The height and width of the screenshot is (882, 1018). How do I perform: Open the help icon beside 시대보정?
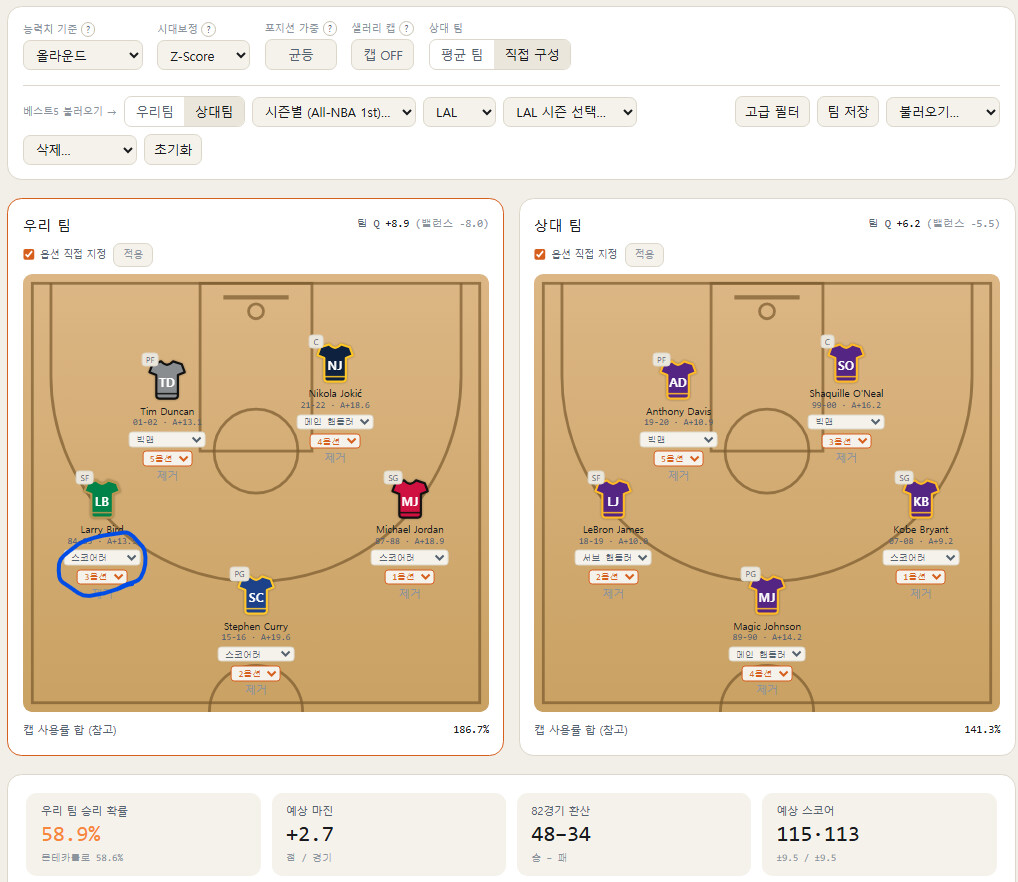(x=208, y=29)
